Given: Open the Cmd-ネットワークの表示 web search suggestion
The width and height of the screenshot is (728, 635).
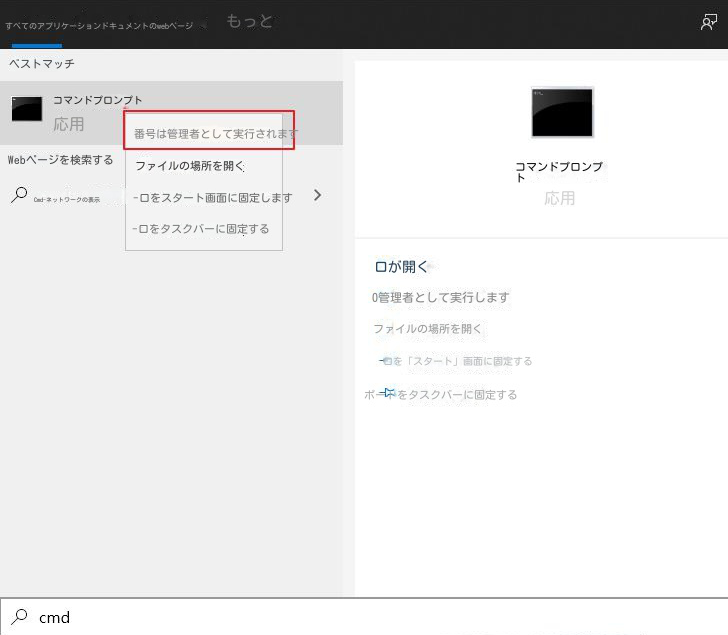Looking at the screenshot, I should pyautogui.click(x=67, y=199).
